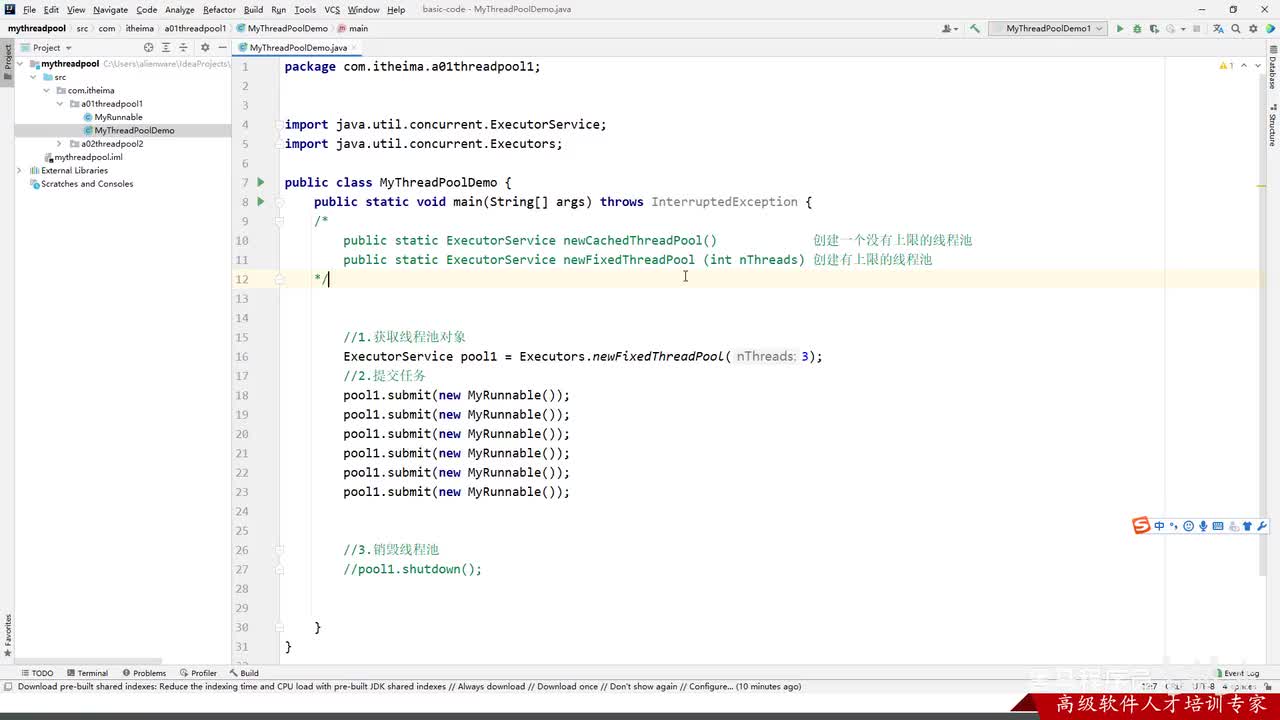Place cursor on the pool1.shutdown() comment line
This screenshot has height=720, width=1280.
pyautogui.click(x=412, y=569)
